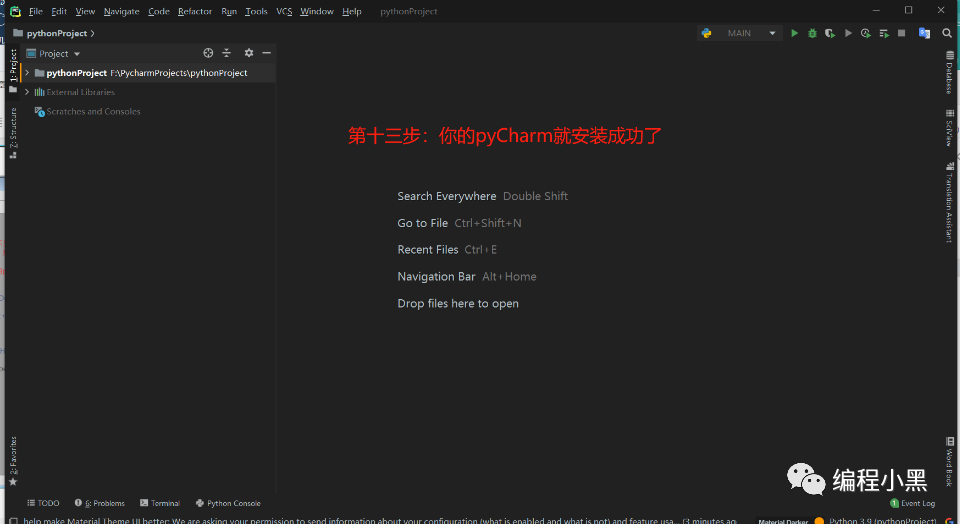Run with coverage shield icon

pyautogui.click(x=830, y=33)
